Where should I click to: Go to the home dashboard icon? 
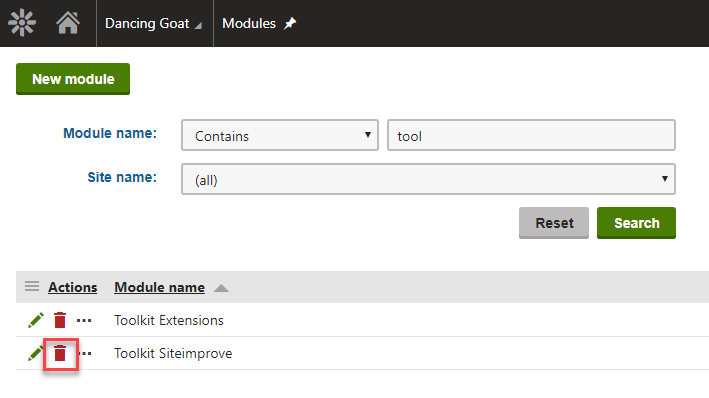coord(68,23)
